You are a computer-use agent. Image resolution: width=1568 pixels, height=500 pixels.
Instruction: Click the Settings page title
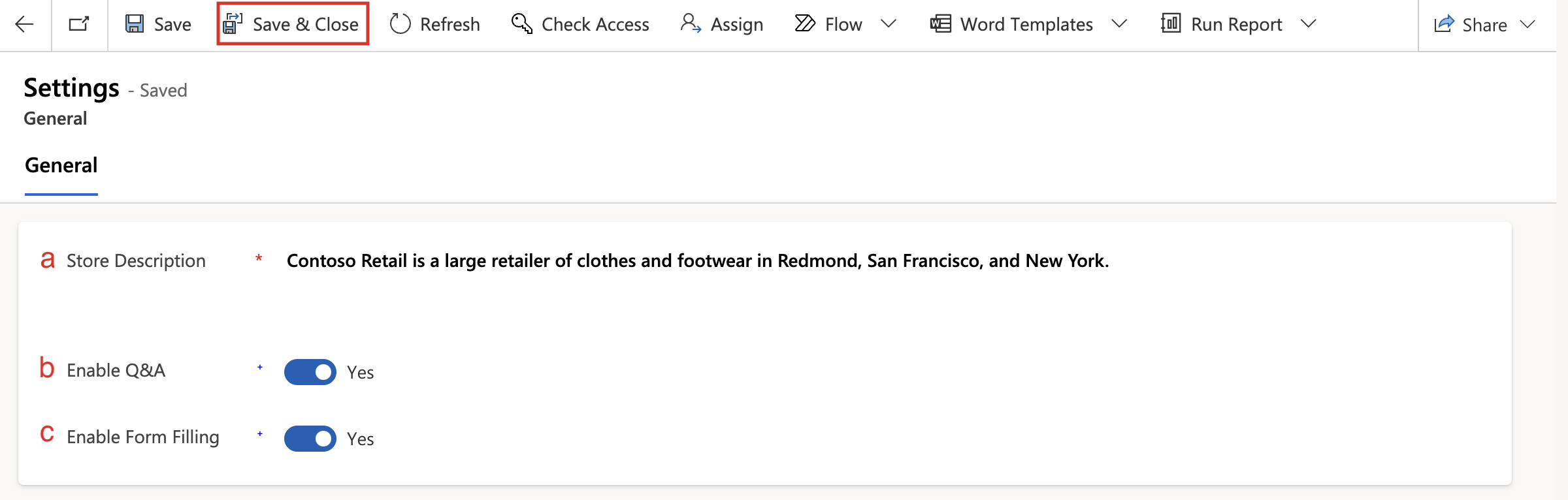tap(72, 88)
